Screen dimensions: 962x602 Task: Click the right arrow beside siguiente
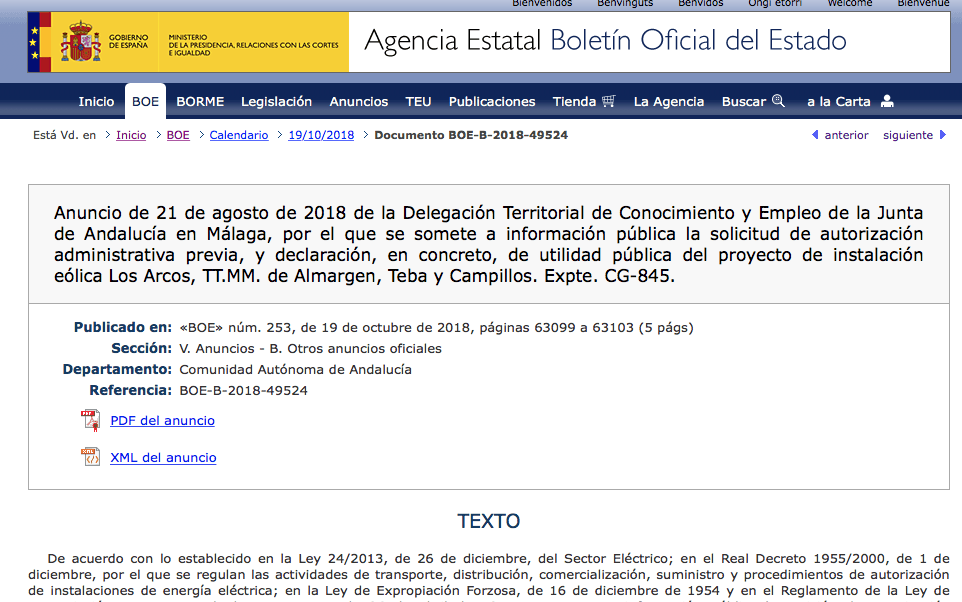pos(943,134)
